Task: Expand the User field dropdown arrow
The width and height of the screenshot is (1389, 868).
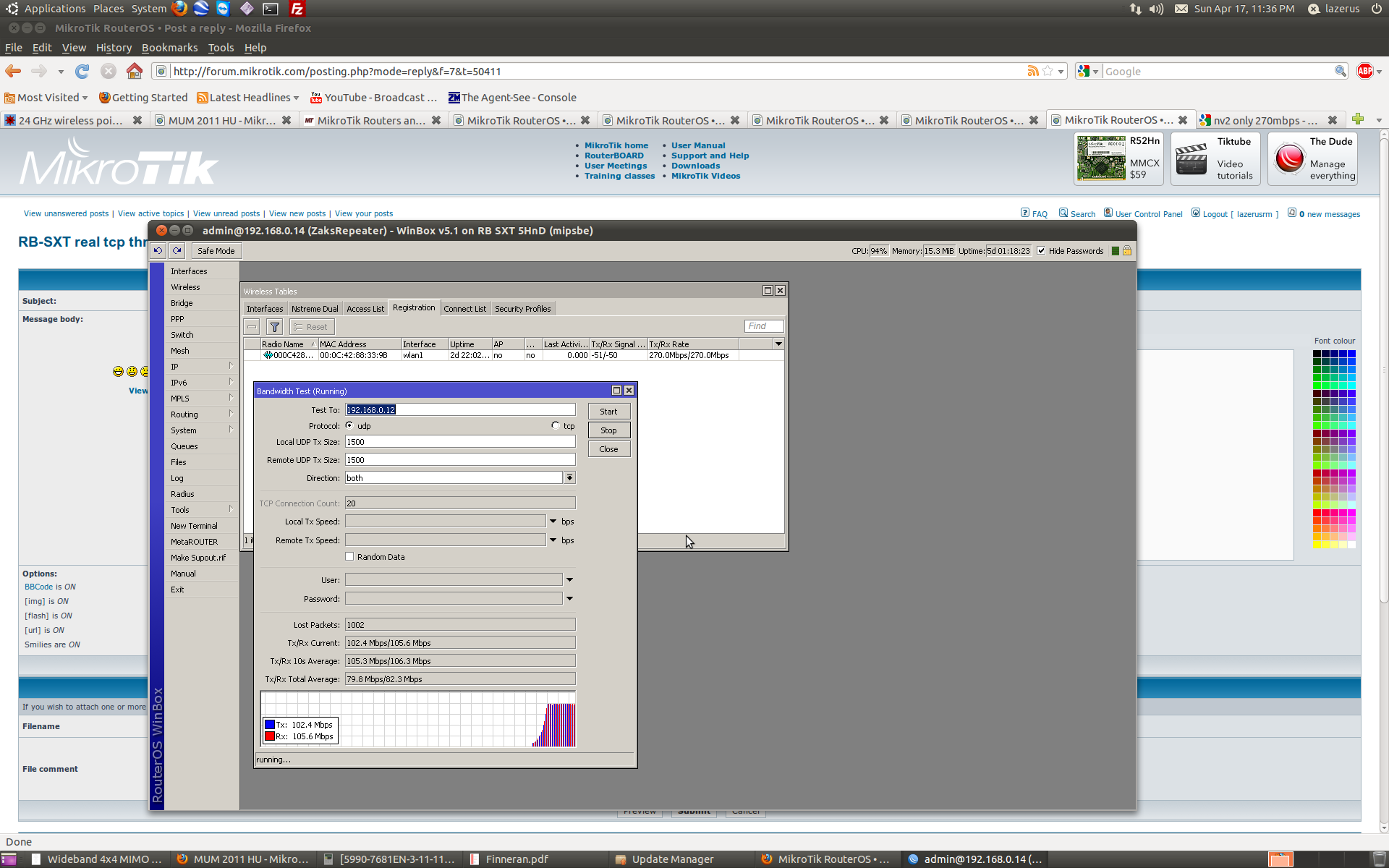Action: tap(569, 579)
